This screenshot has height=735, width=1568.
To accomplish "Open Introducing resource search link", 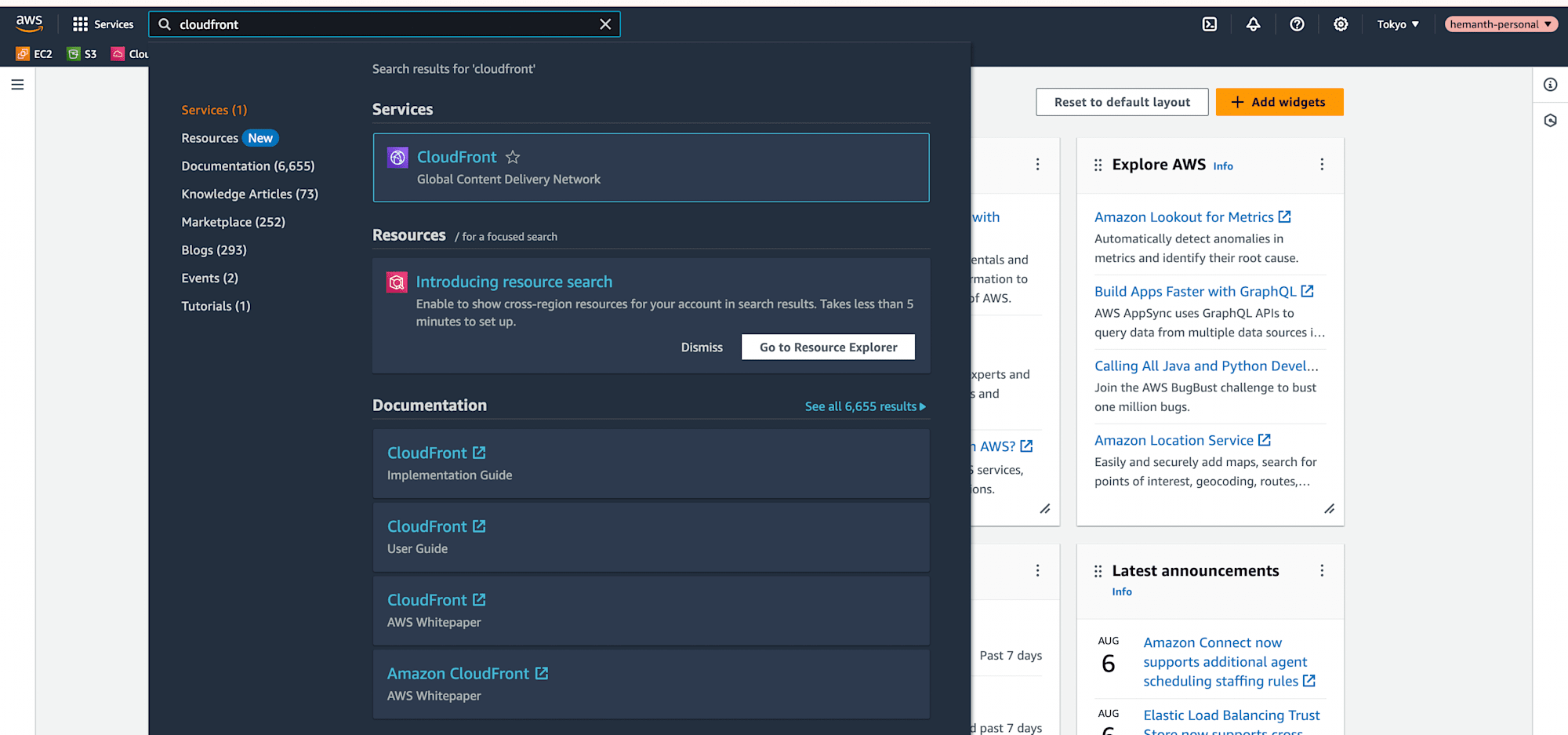I will pyautogui.click(x=514, y=282).
